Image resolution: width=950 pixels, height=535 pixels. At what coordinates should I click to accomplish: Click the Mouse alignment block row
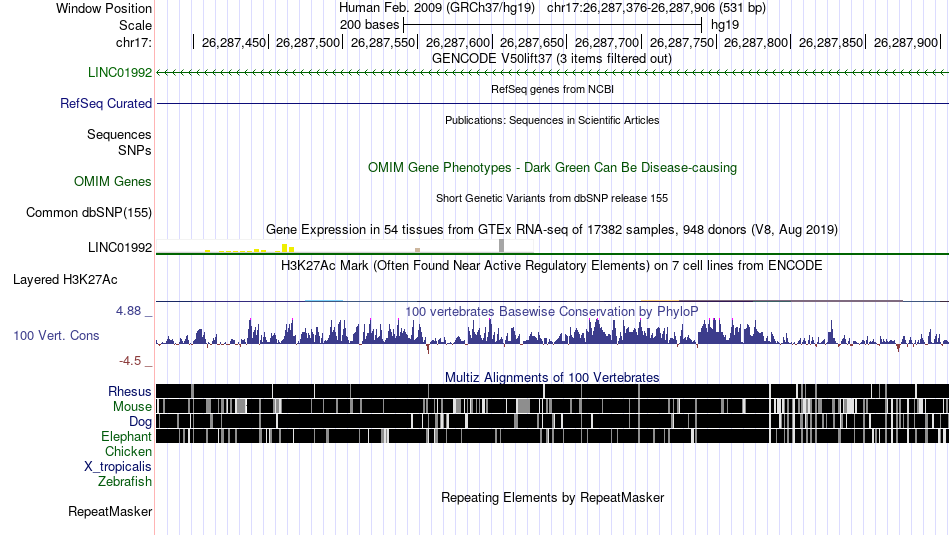pos(553,407)
